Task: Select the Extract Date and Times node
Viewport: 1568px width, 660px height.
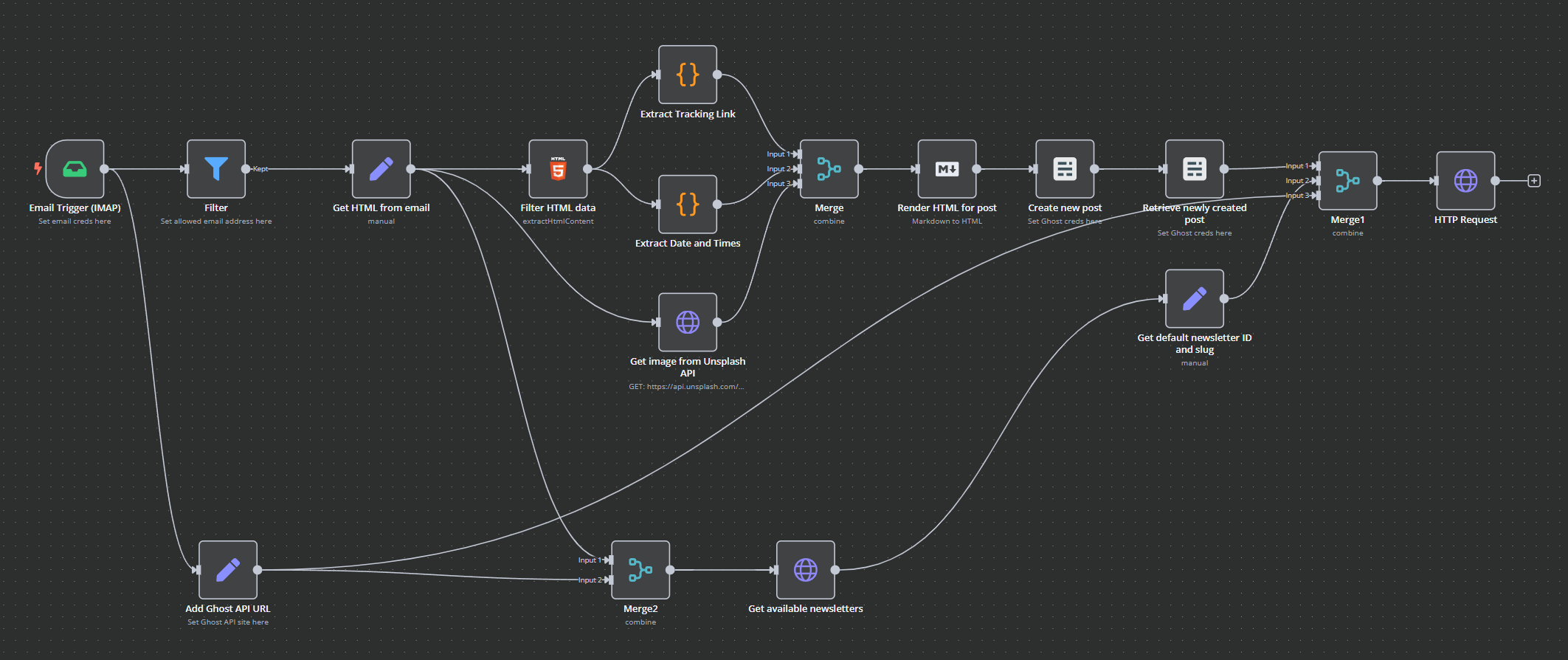Action: [687, 204]
